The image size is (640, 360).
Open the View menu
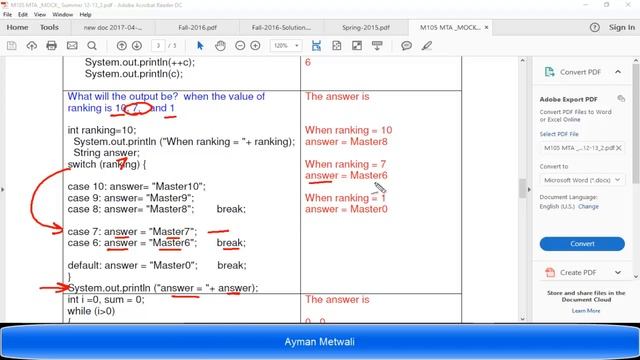40,14
